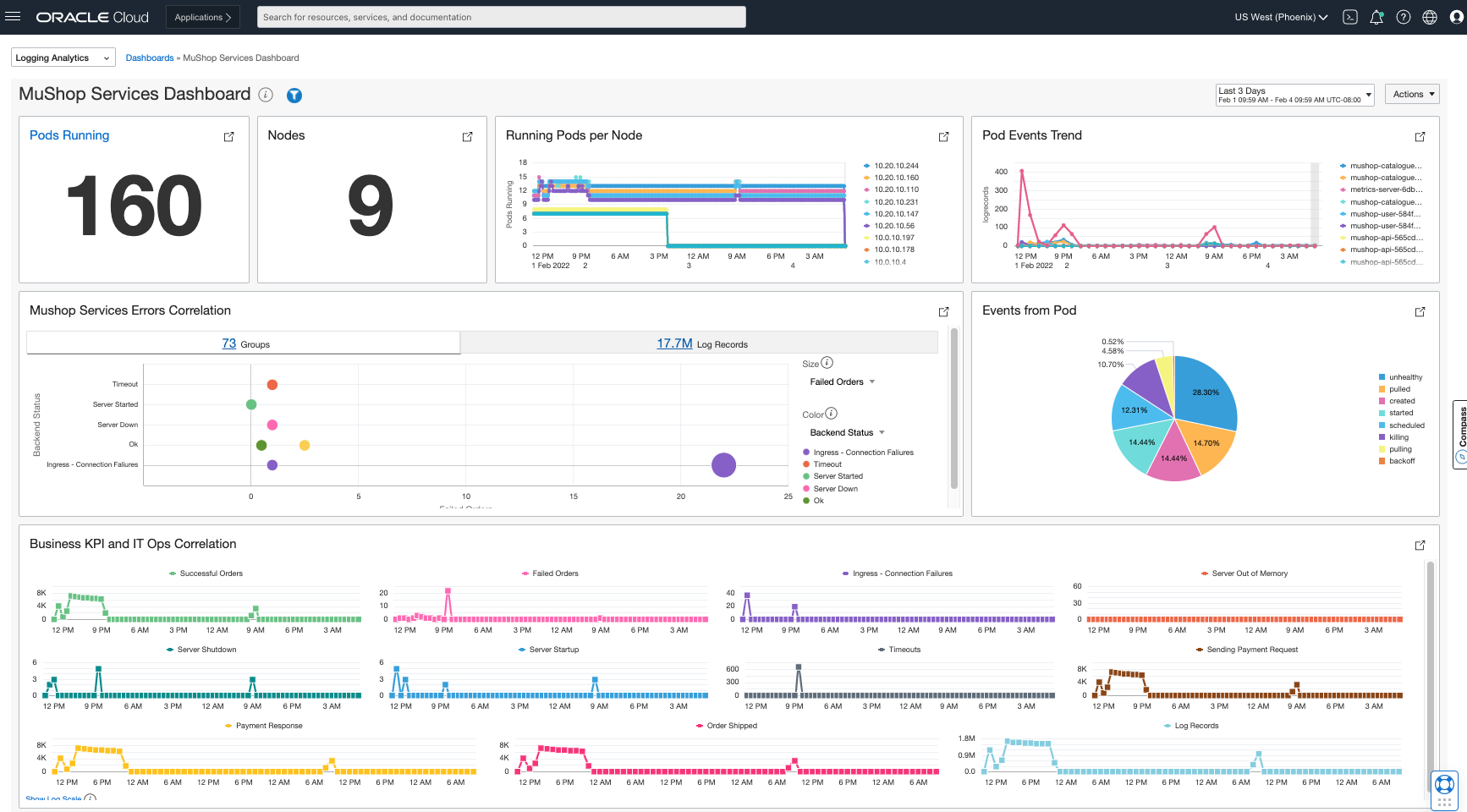
Task: Click the Server Out of Memory chart legend
Action: [x=1244, y=573]
